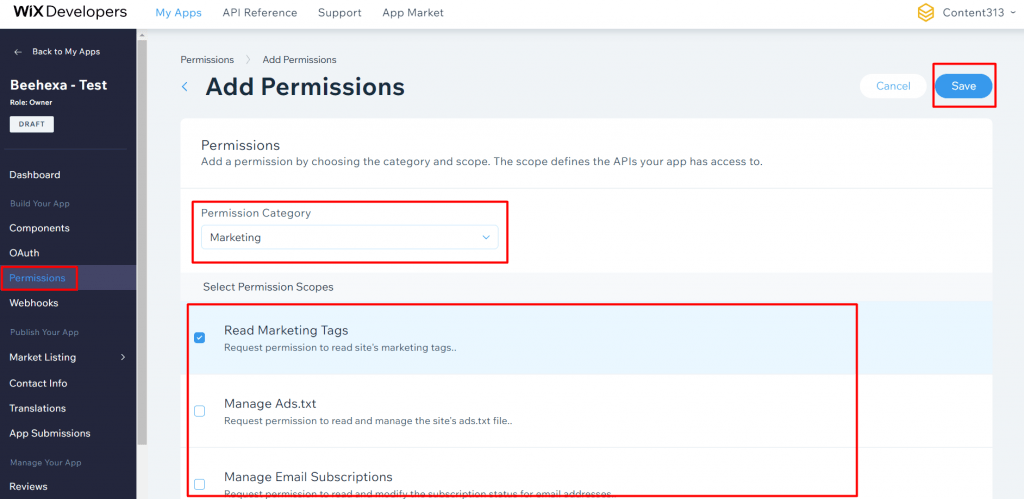
Task: Open OAuth settings in the sidebar
Action: (x=24, y=253)
